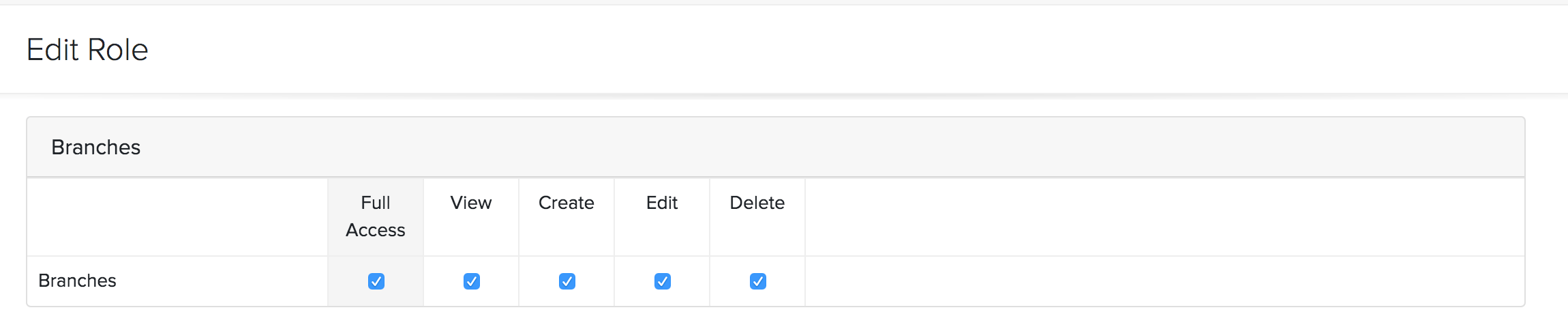
Task: Click the Branches panel heading title
Action: coord(96,147)
